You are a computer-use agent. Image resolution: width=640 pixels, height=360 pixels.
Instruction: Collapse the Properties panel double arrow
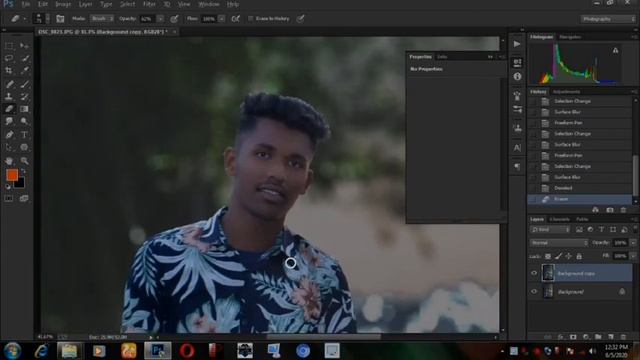click(x=490, y=57)
